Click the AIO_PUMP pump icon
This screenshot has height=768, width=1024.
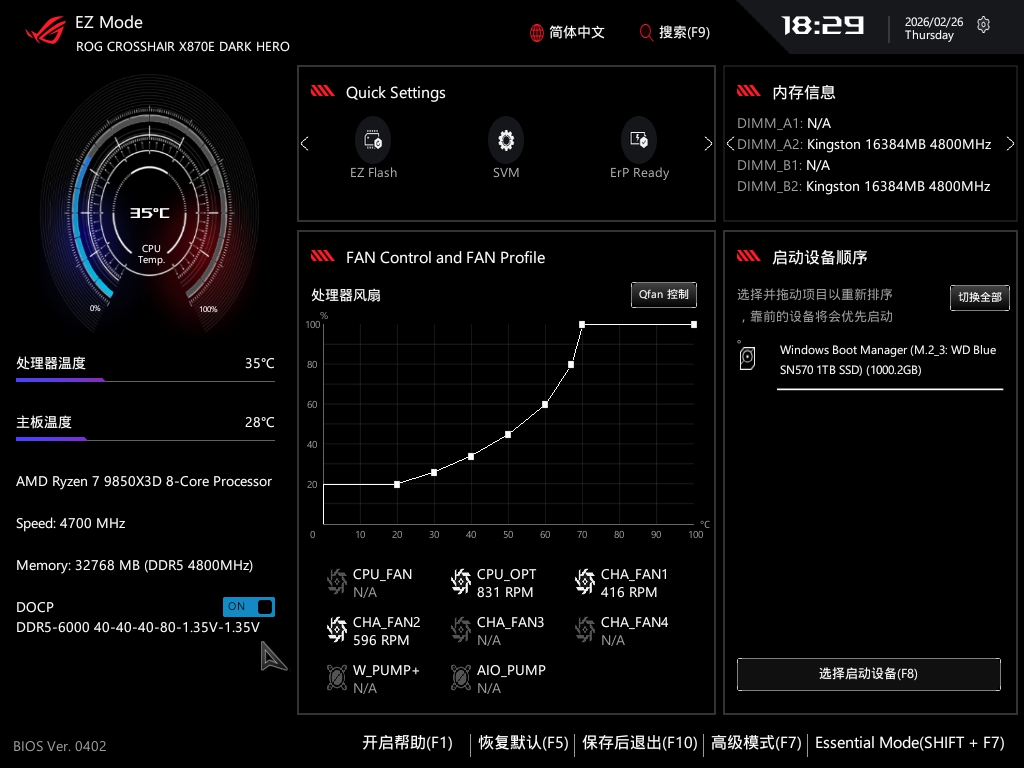[460, 678]
